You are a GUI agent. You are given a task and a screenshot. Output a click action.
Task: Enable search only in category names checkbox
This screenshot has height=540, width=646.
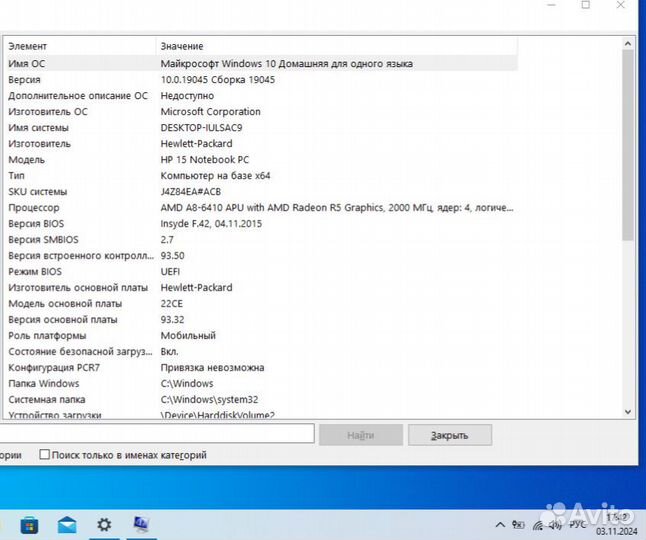(44, 455)
